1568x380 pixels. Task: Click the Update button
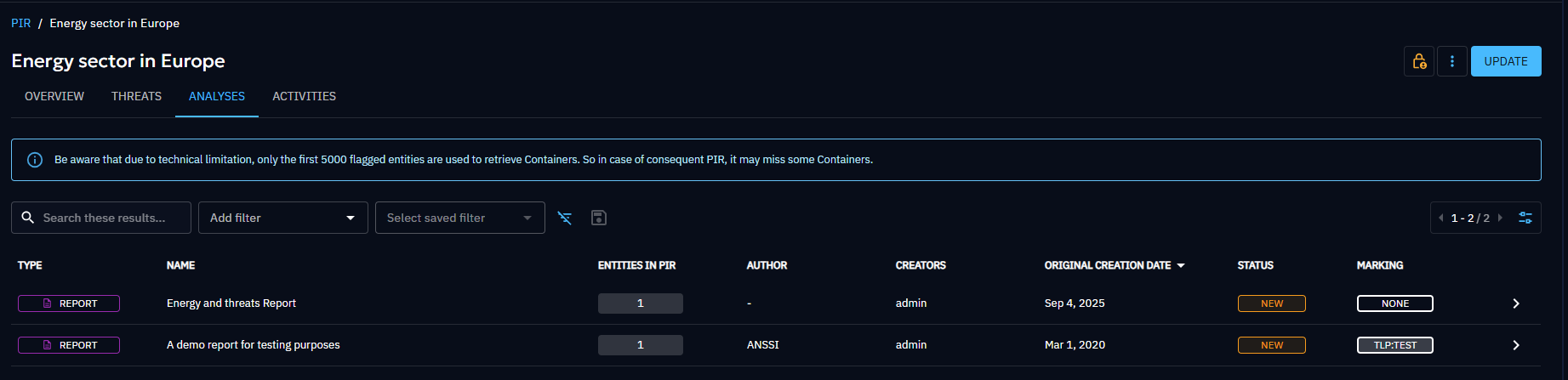1505,61
